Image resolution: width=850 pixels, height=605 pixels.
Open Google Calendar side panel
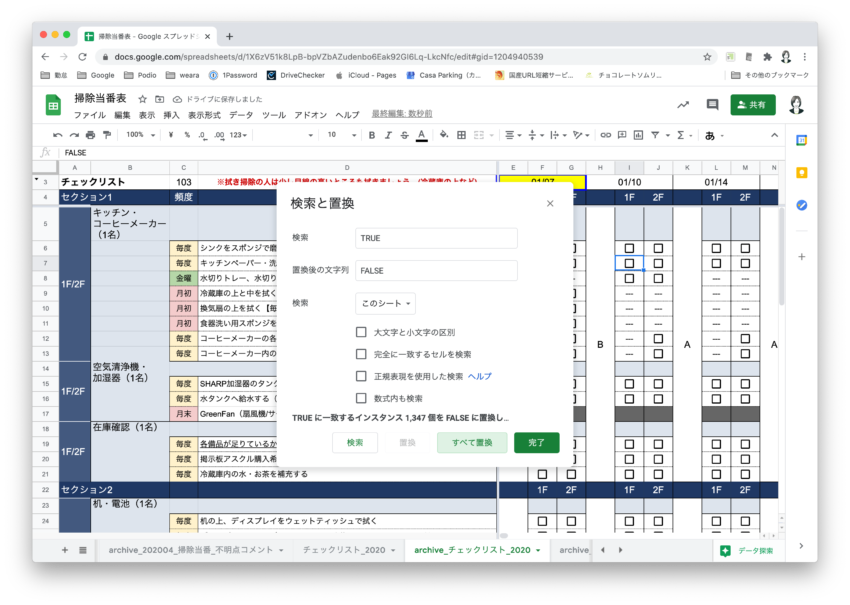[x=801, y=140]
